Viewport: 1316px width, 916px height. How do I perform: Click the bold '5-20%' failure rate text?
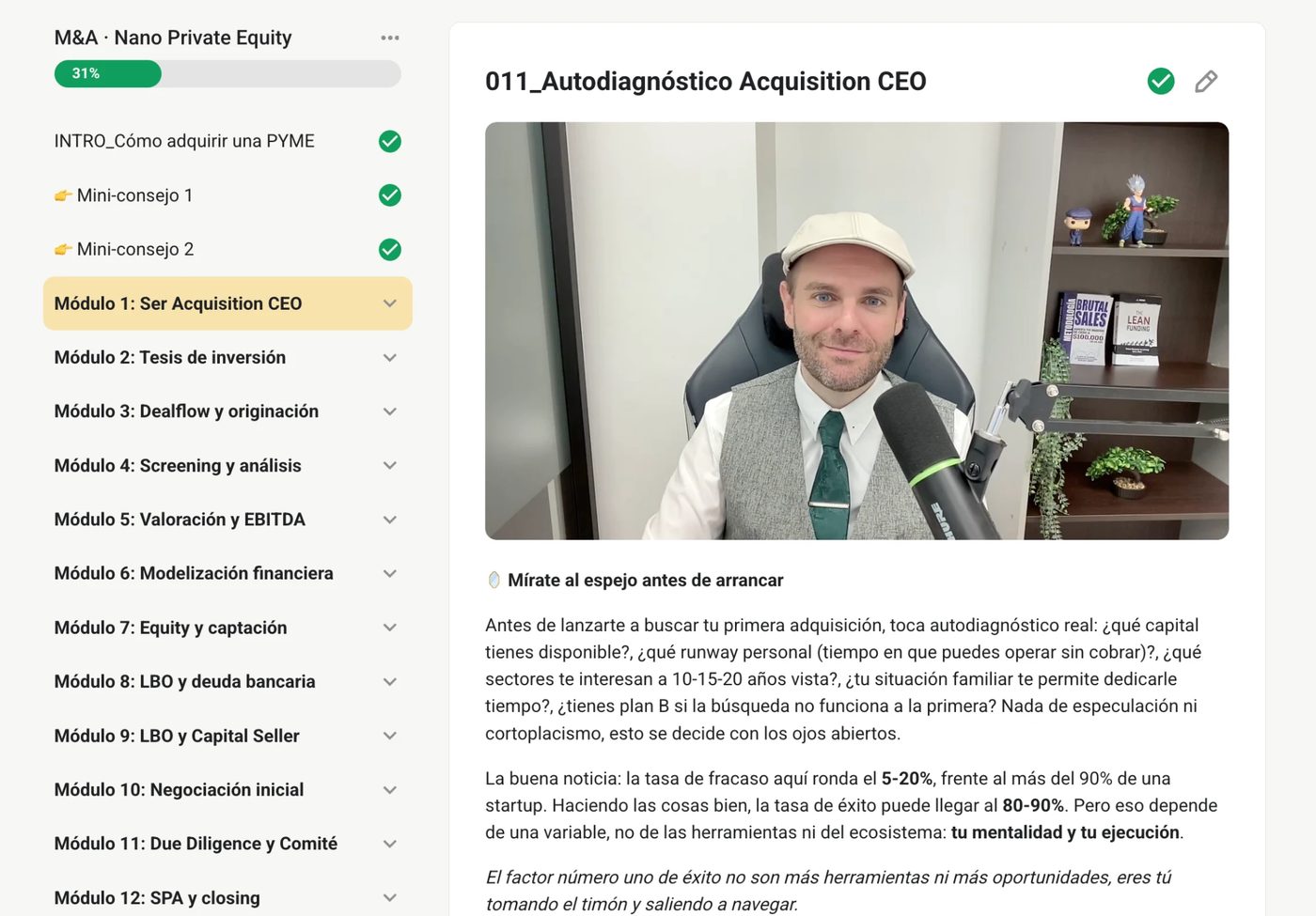pyautogui.click(x=907, y=779)
